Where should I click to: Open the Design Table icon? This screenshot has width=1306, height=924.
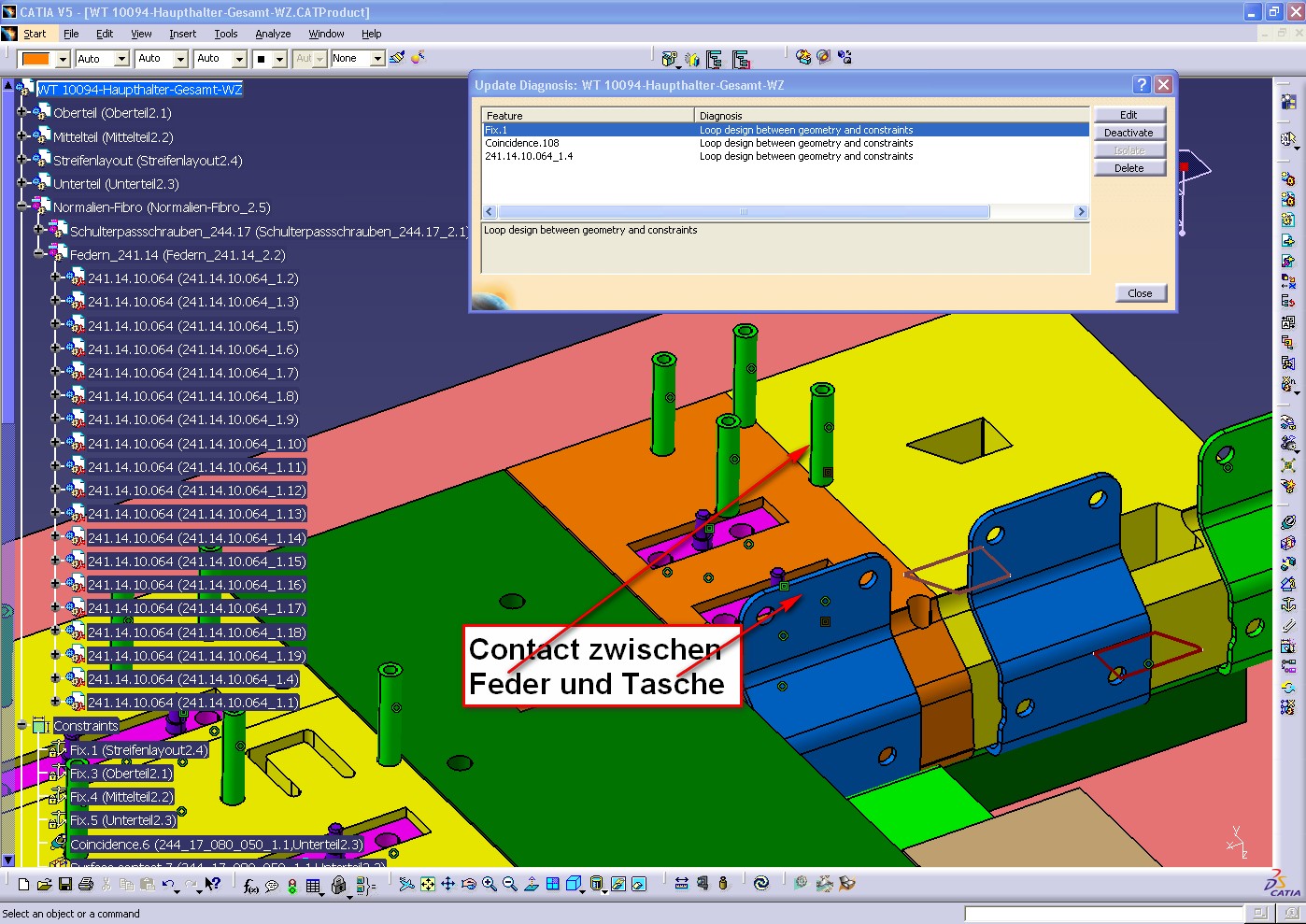[313, 885]
